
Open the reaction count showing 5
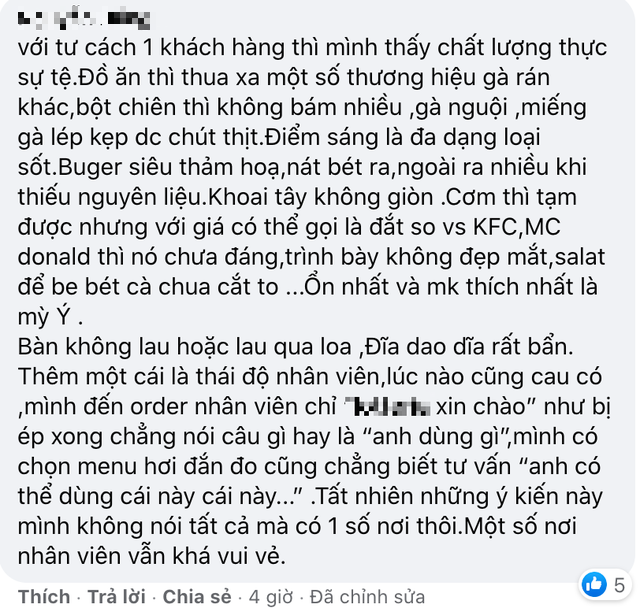[619, 586]
